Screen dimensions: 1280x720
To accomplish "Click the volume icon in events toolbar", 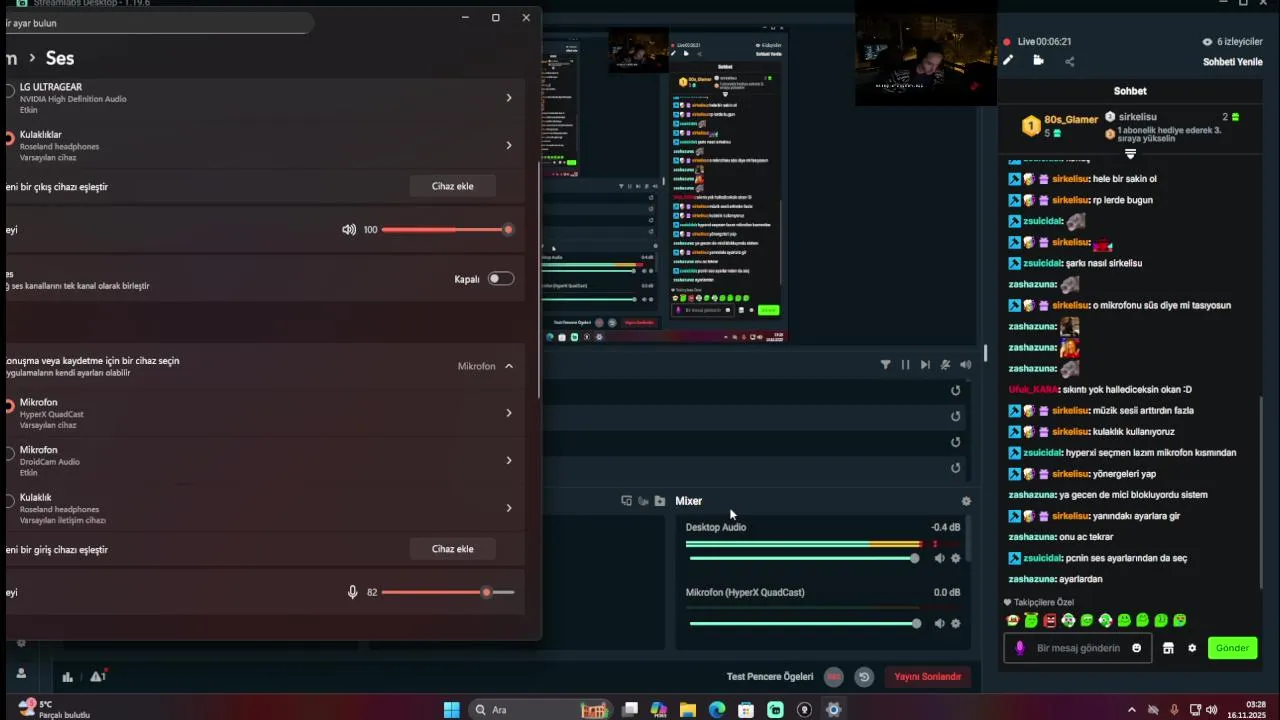I will coord(965,365).
